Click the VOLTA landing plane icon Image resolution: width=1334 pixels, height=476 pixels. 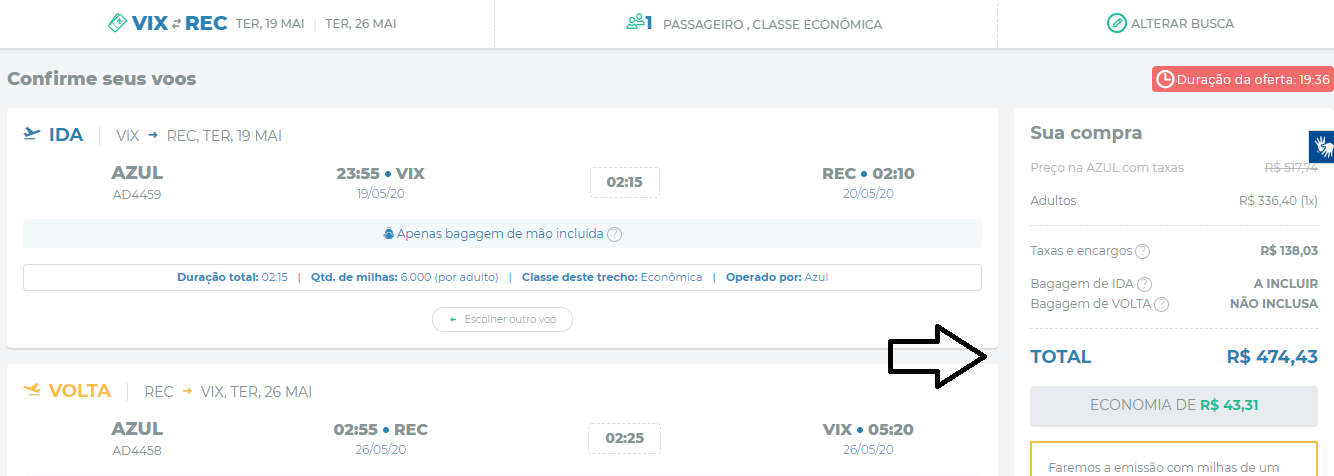click(32, 390)
